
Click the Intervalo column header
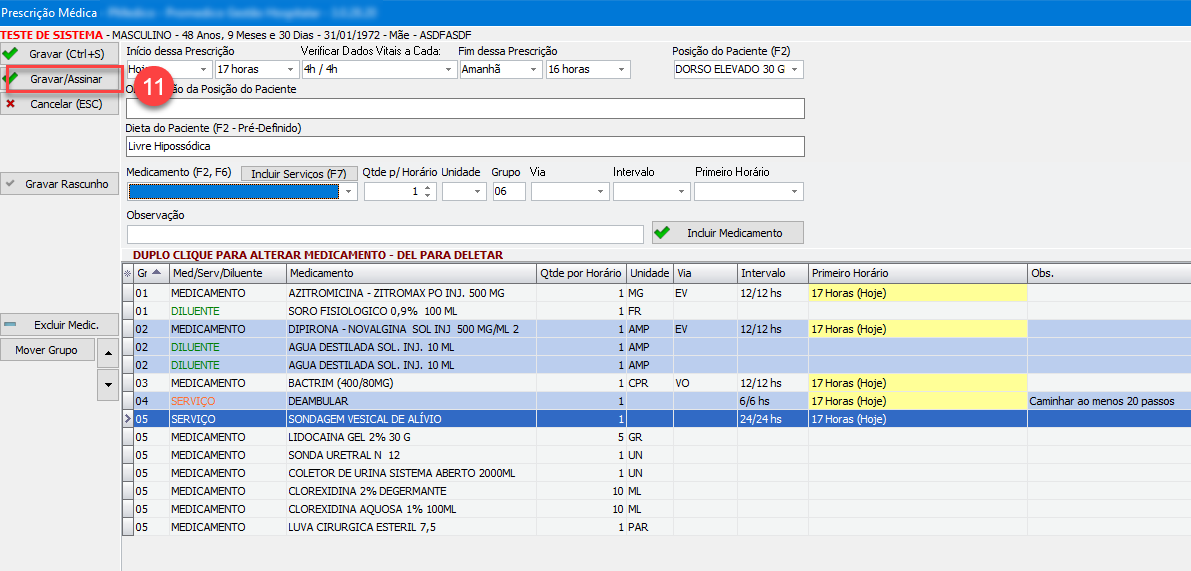[x=770, y=273]
